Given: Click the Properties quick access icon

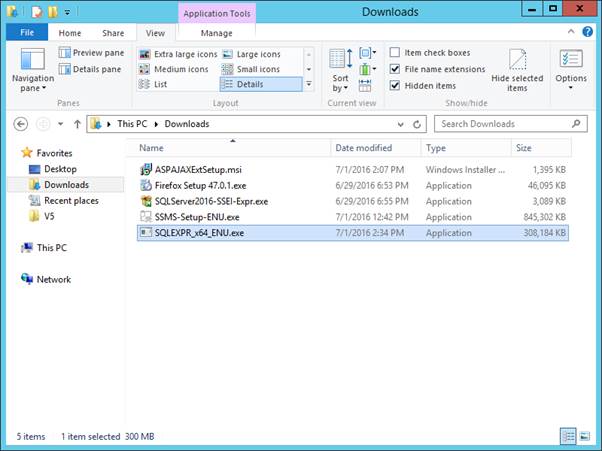Looking at the screenshot, I should point(37,12).
